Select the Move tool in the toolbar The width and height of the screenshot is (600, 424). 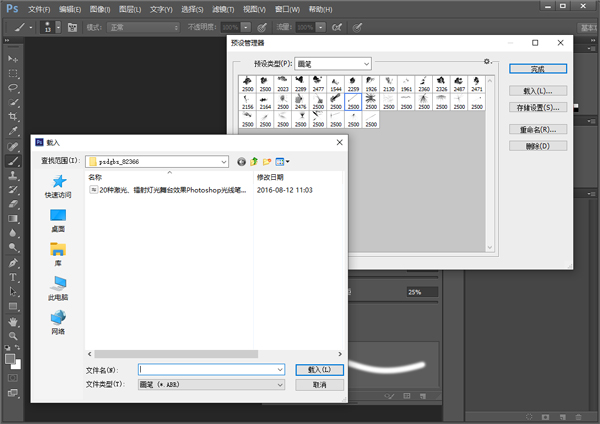point(13,59)
